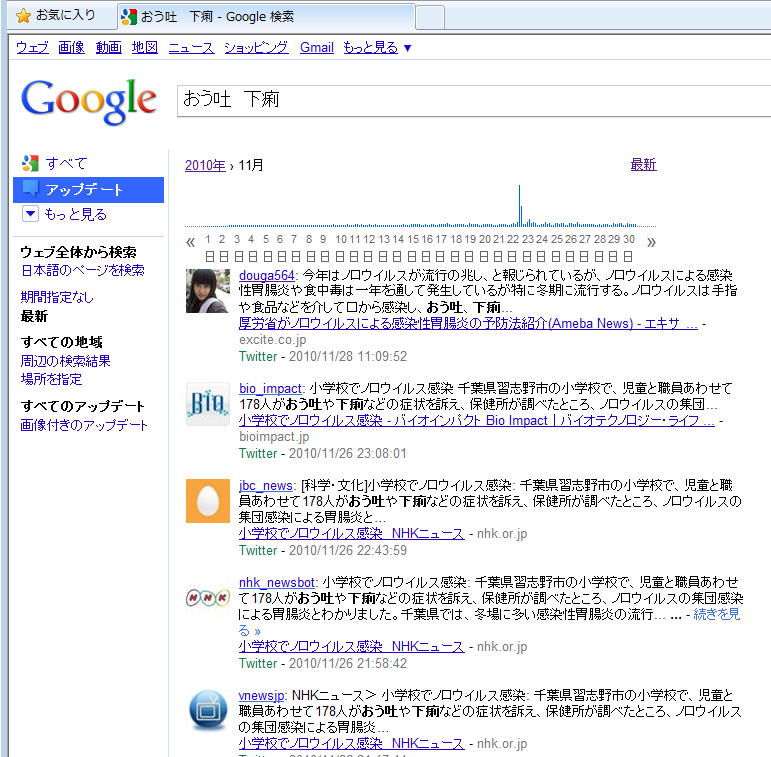Click the favorites star icon
Image resolution: width=771 pixels, height=757 pixels.
[23, 16]
